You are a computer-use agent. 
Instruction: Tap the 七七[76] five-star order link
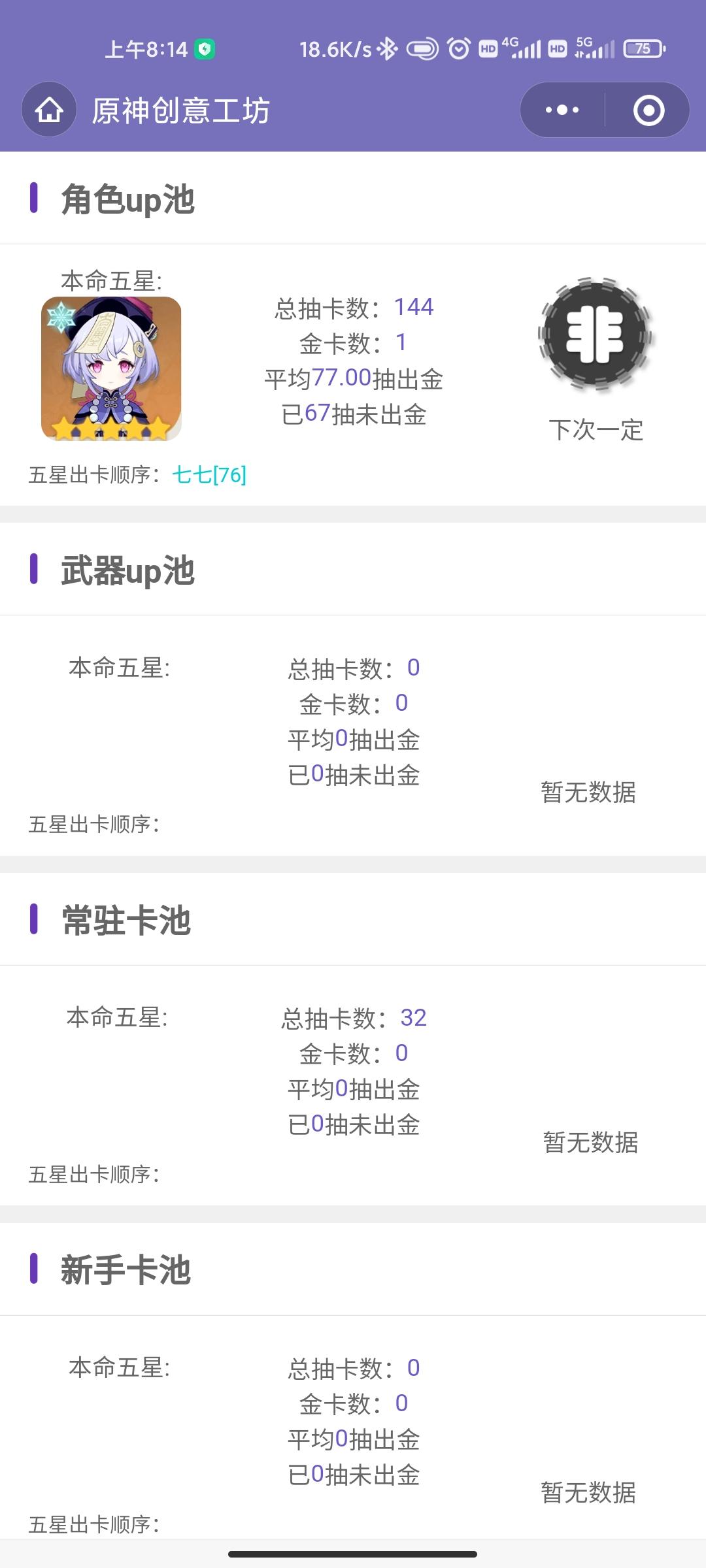tap(209, 474)
